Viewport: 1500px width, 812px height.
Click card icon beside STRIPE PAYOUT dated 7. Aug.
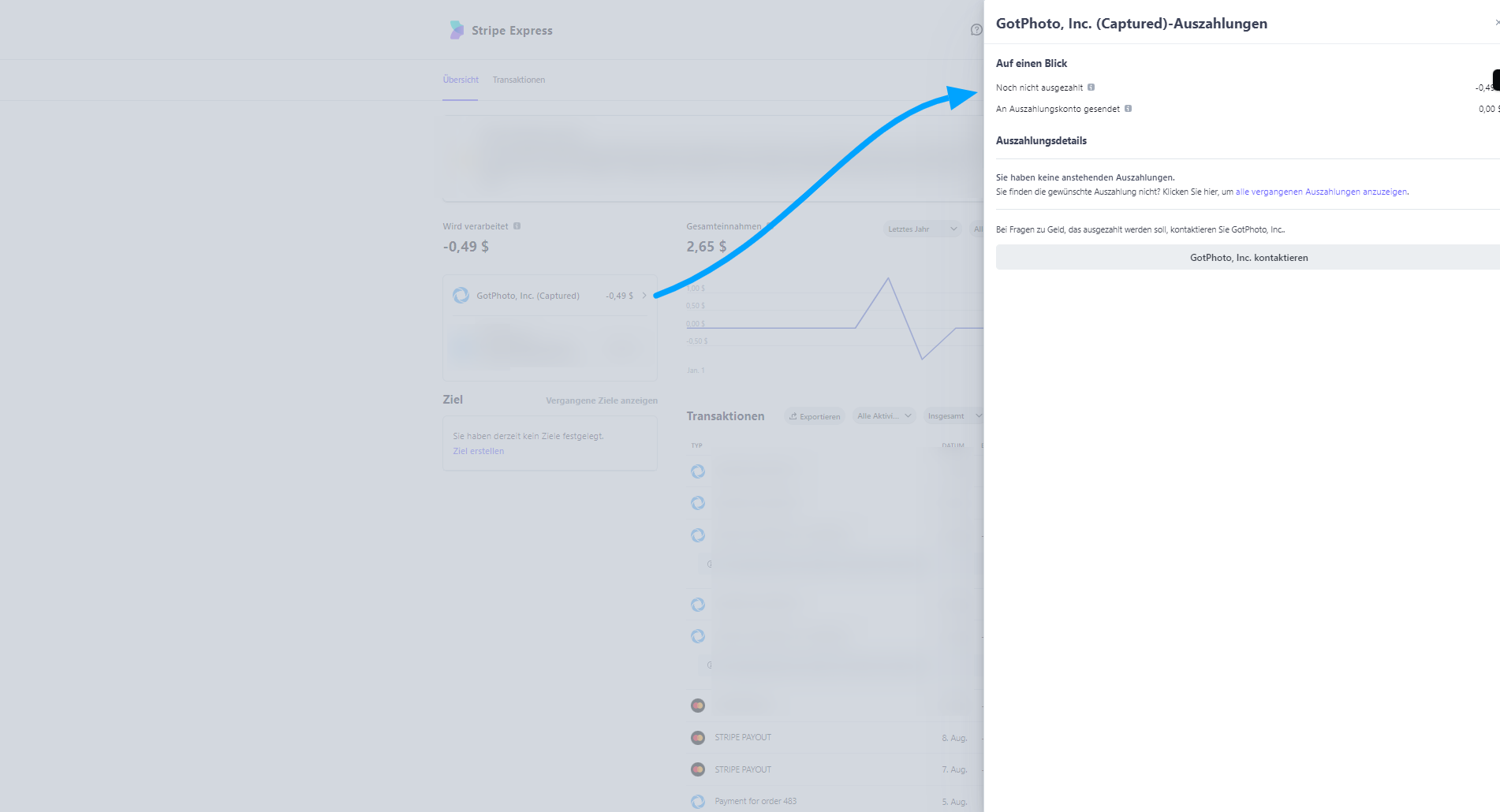coord(698,769)
